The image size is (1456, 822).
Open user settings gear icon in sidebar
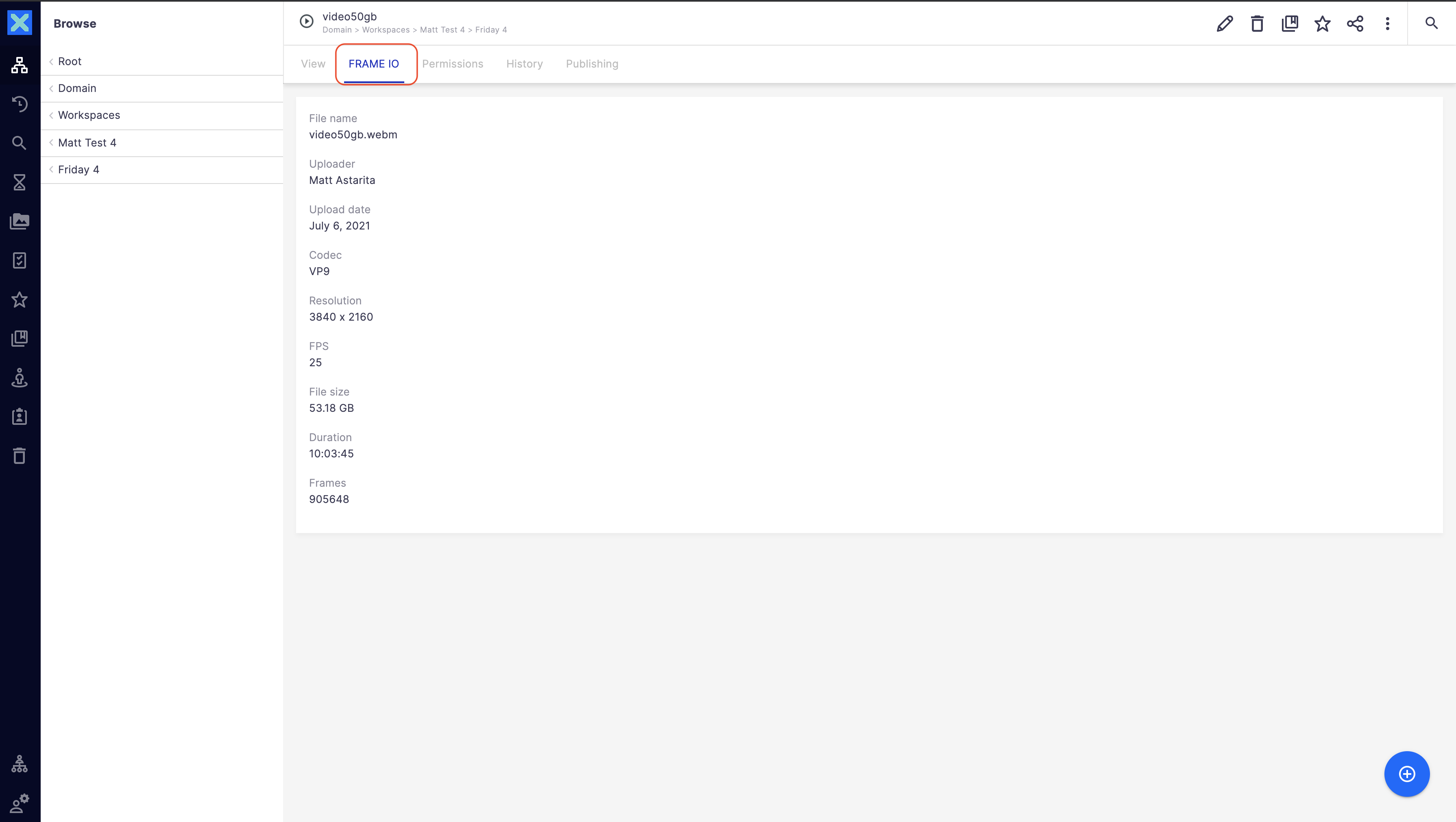pos(20,803)
